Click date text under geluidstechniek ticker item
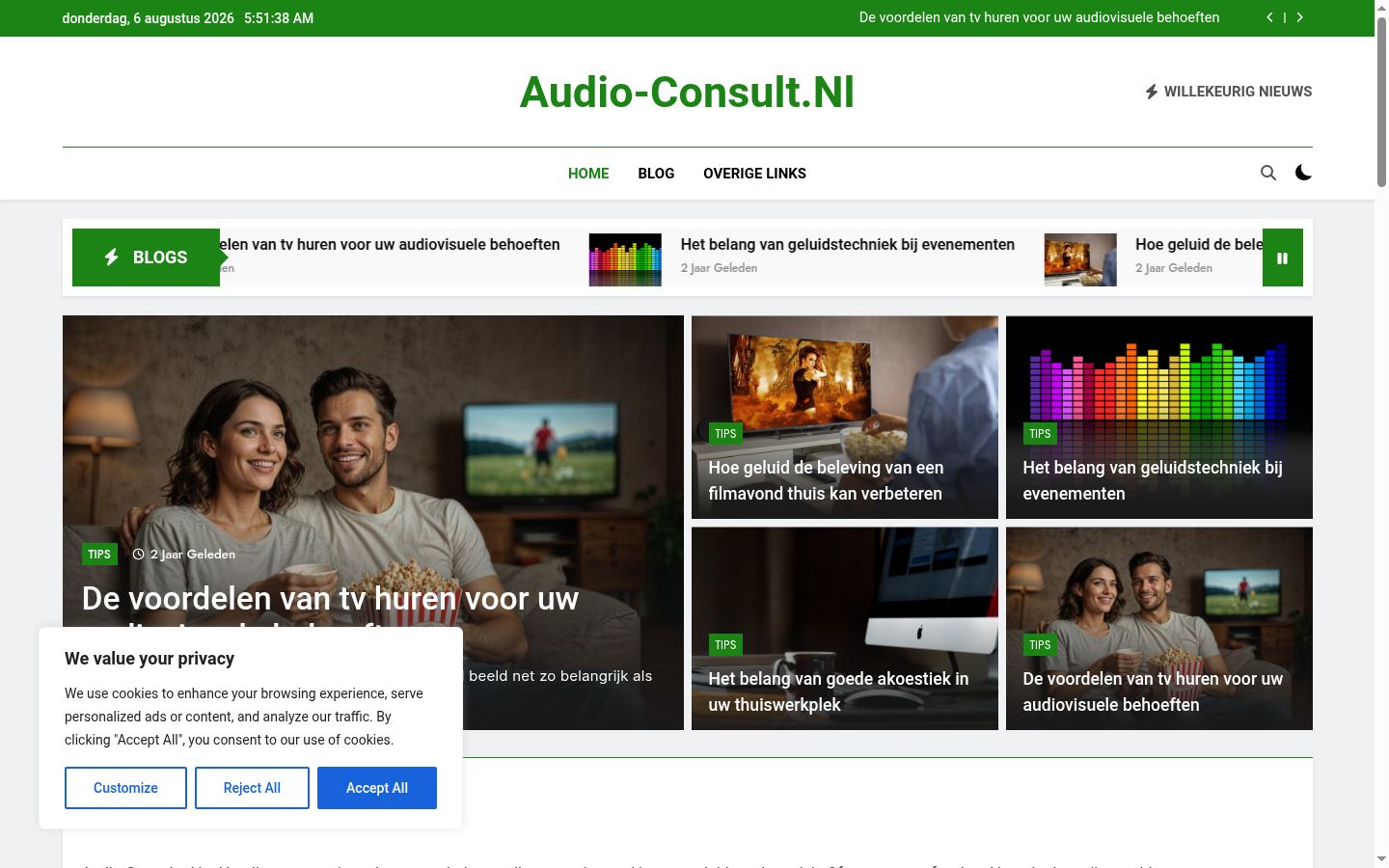Image resolution: width=1389 pixels, height=868 pixels. (x=719, y=268)
